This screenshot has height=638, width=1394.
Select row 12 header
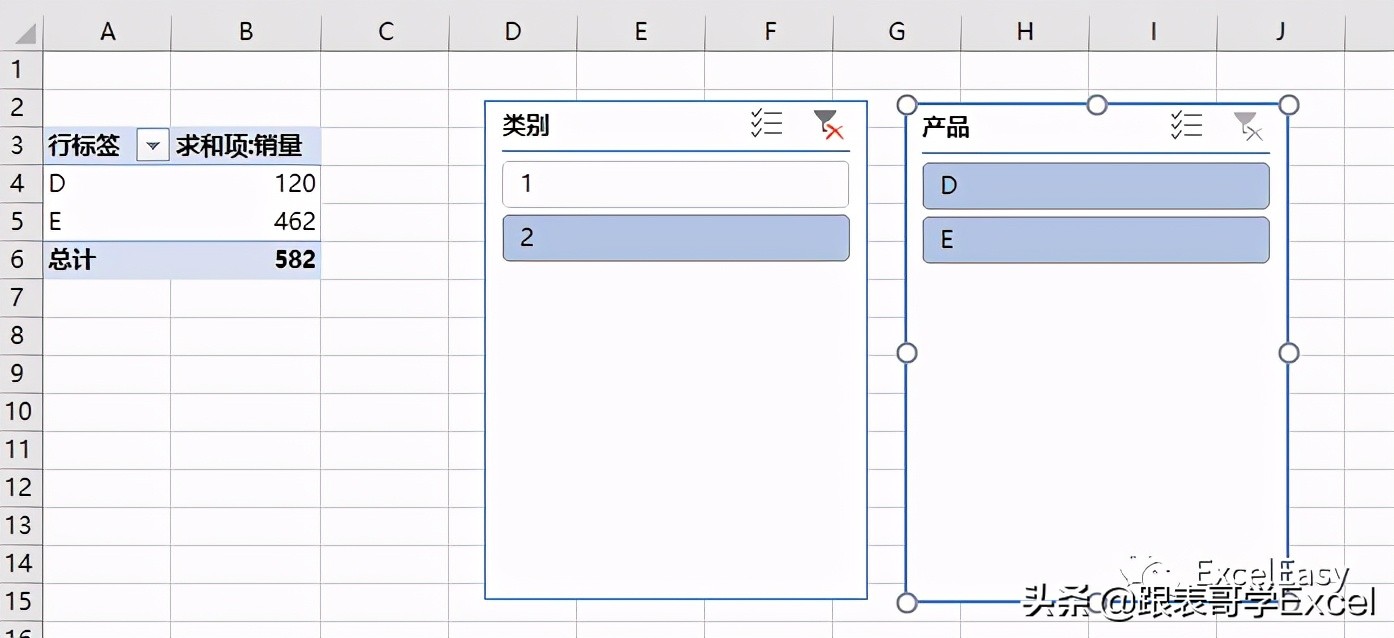click(20, 488)
